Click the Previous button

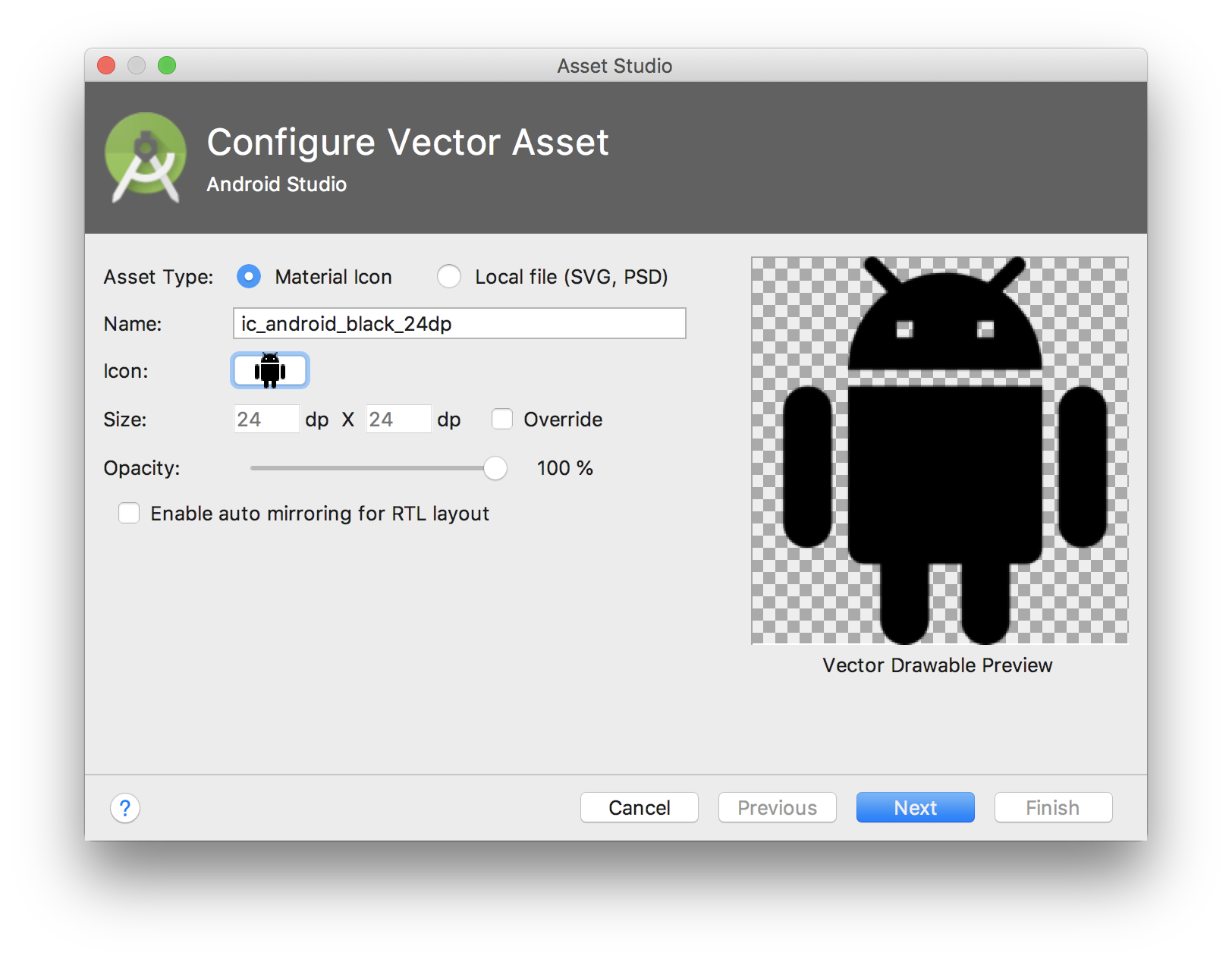pos(778,808)
